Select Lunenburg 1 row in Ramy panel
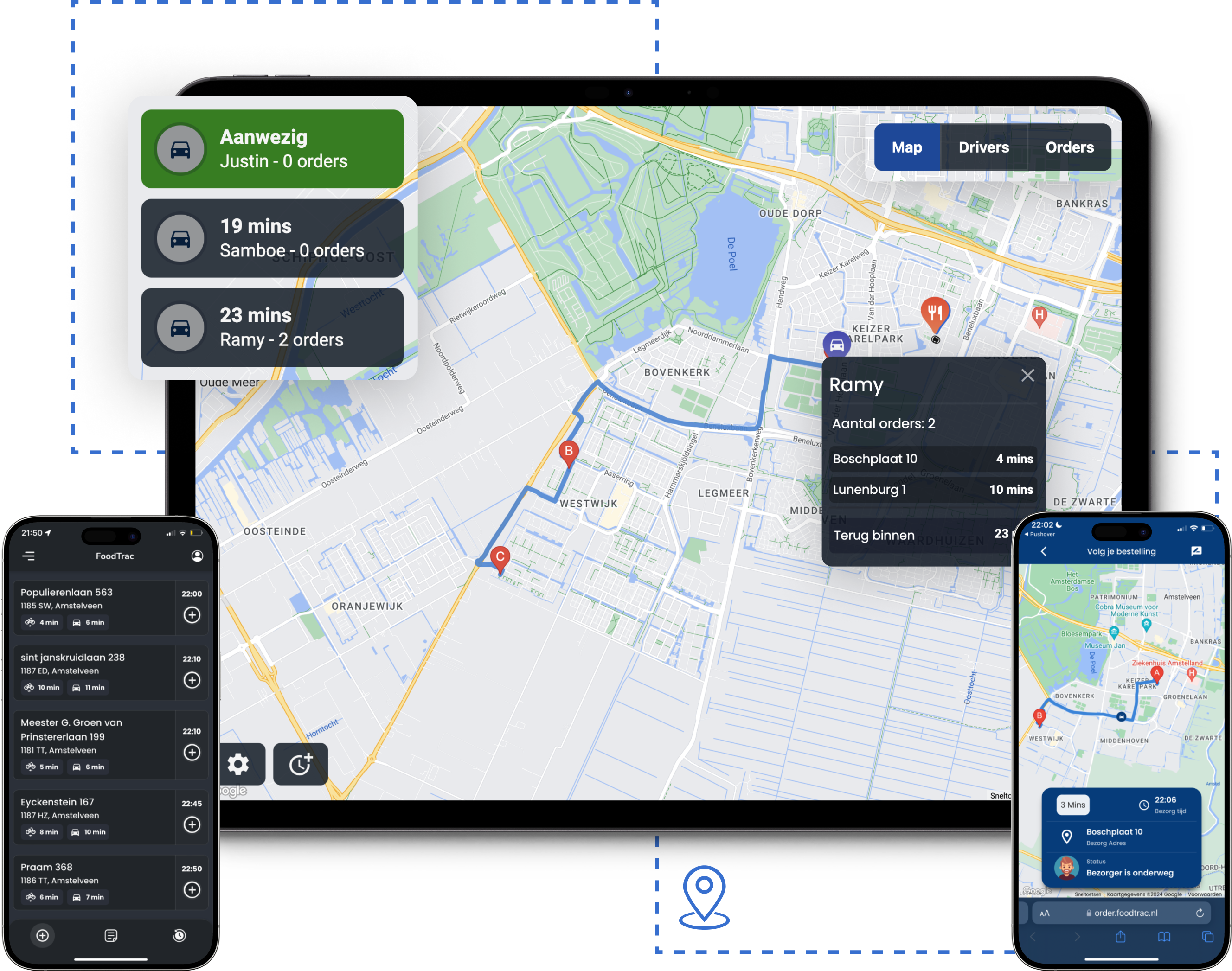 coord(933,490)
